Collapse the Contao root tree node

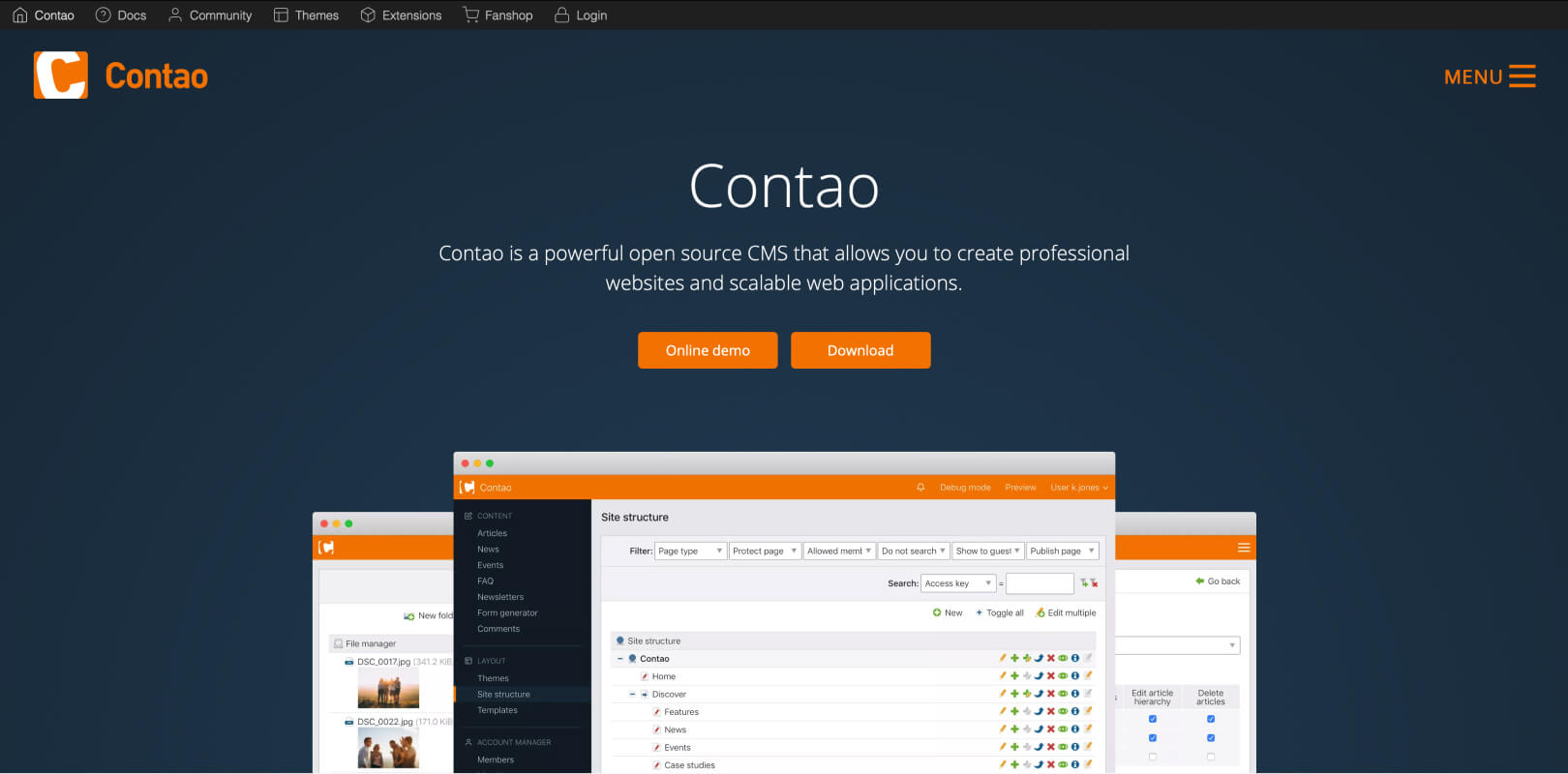click(x=620, y=659)
